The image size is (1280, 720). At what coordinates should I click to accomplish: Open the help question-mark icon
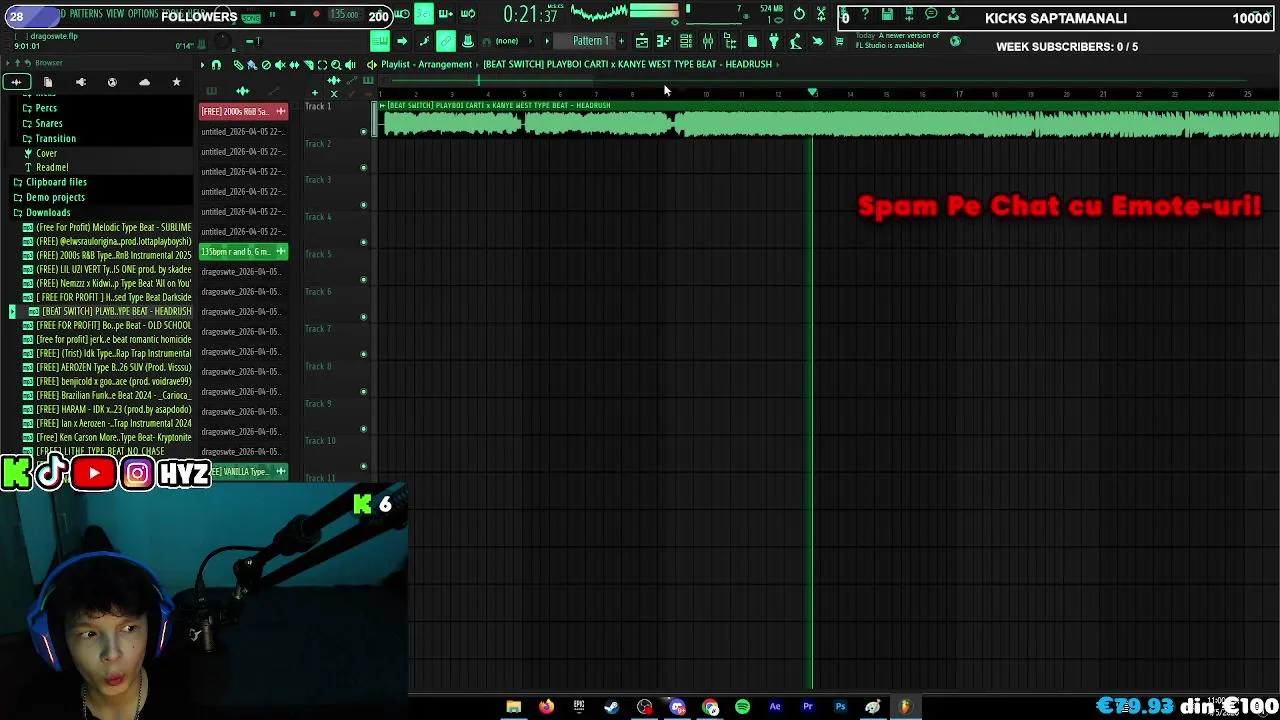[865, 14]
